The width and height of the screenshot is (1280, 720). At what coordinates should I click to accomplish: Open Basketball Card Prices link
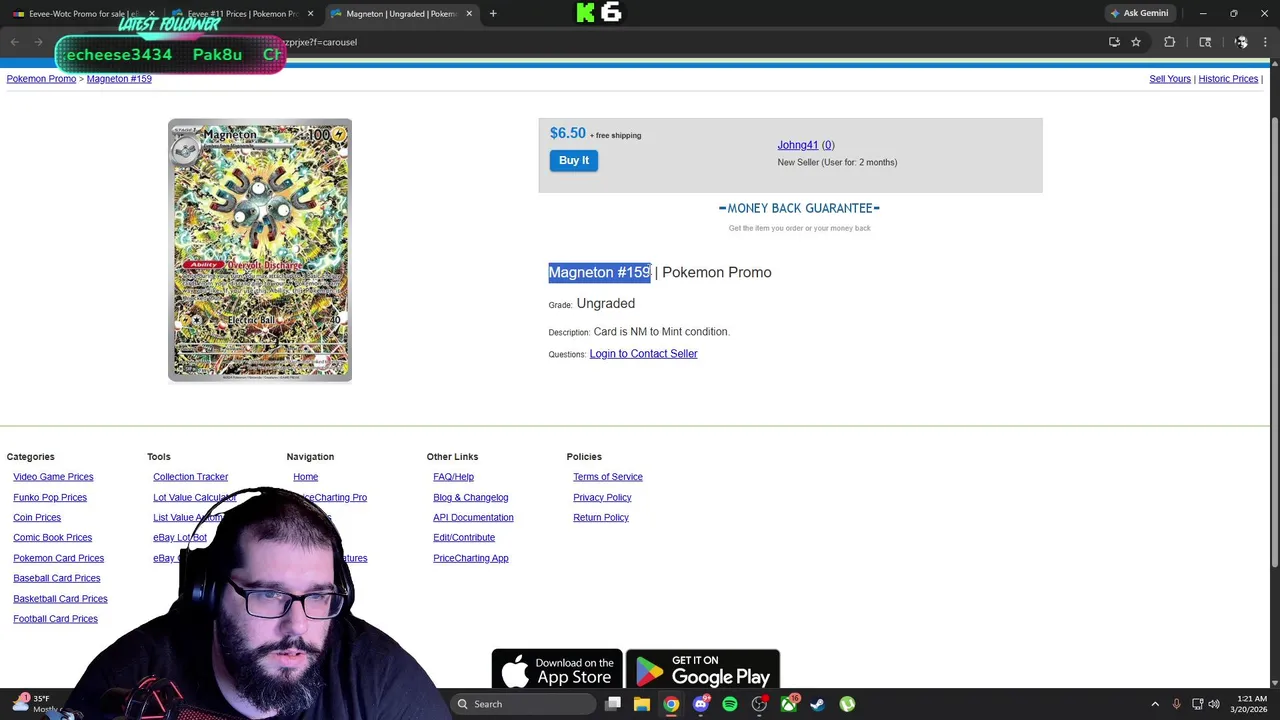click(60, 598)
